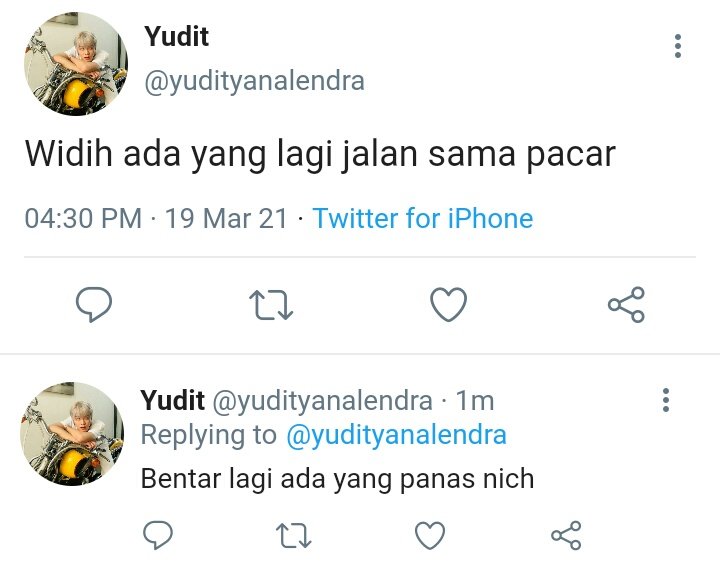
Task: View Yudit's profile picture on main tweet
Action: click(x=76, y=64)
